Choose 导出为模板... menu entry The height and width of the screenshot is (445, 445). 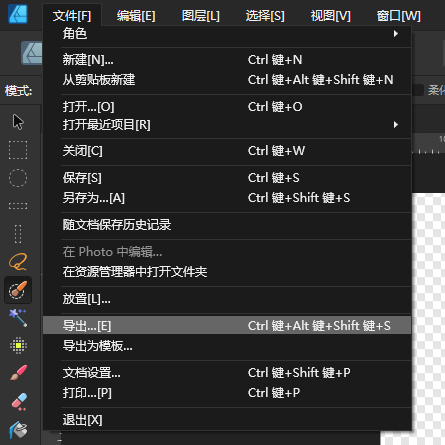tap(227, 346)
